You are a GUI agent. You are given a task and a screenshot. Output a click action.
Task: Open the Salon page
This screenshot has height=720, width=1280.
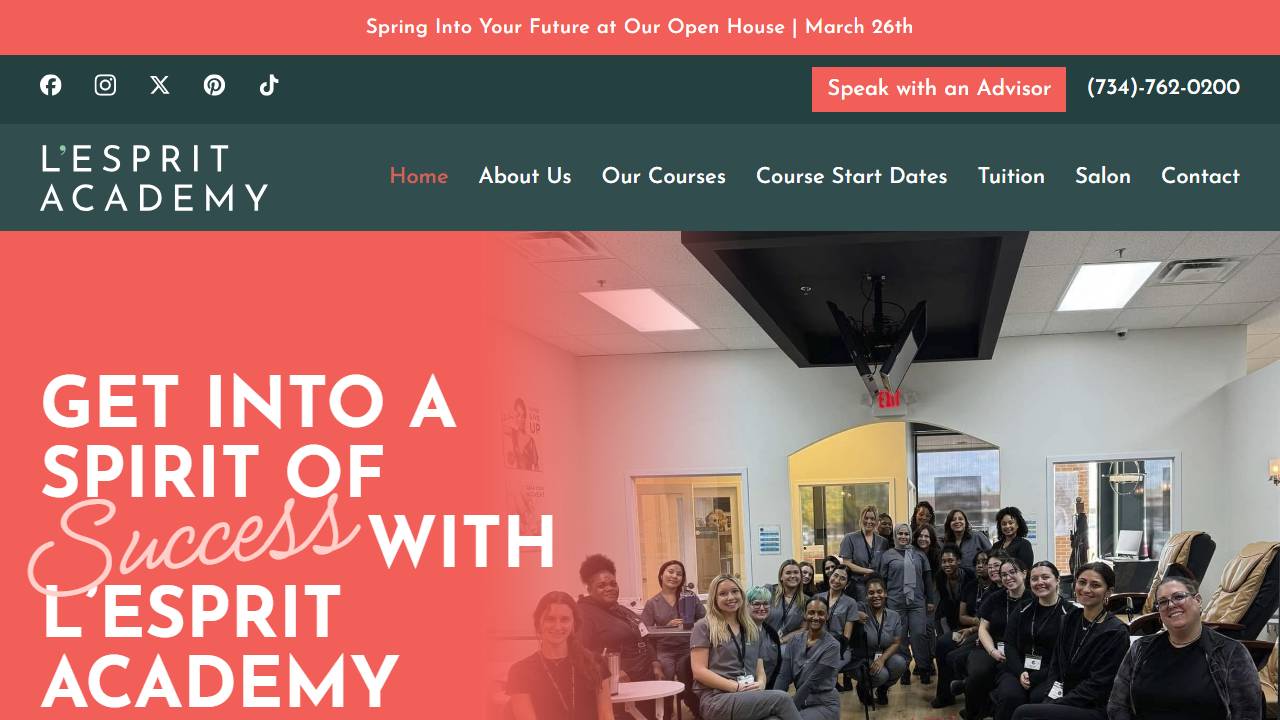[1103, 176]
